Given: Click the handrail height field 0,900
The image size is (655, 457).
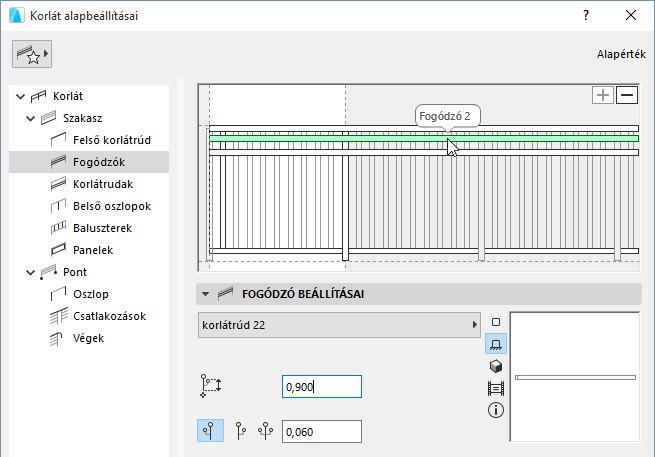Looking at the screenshot, I should [322, 387].
